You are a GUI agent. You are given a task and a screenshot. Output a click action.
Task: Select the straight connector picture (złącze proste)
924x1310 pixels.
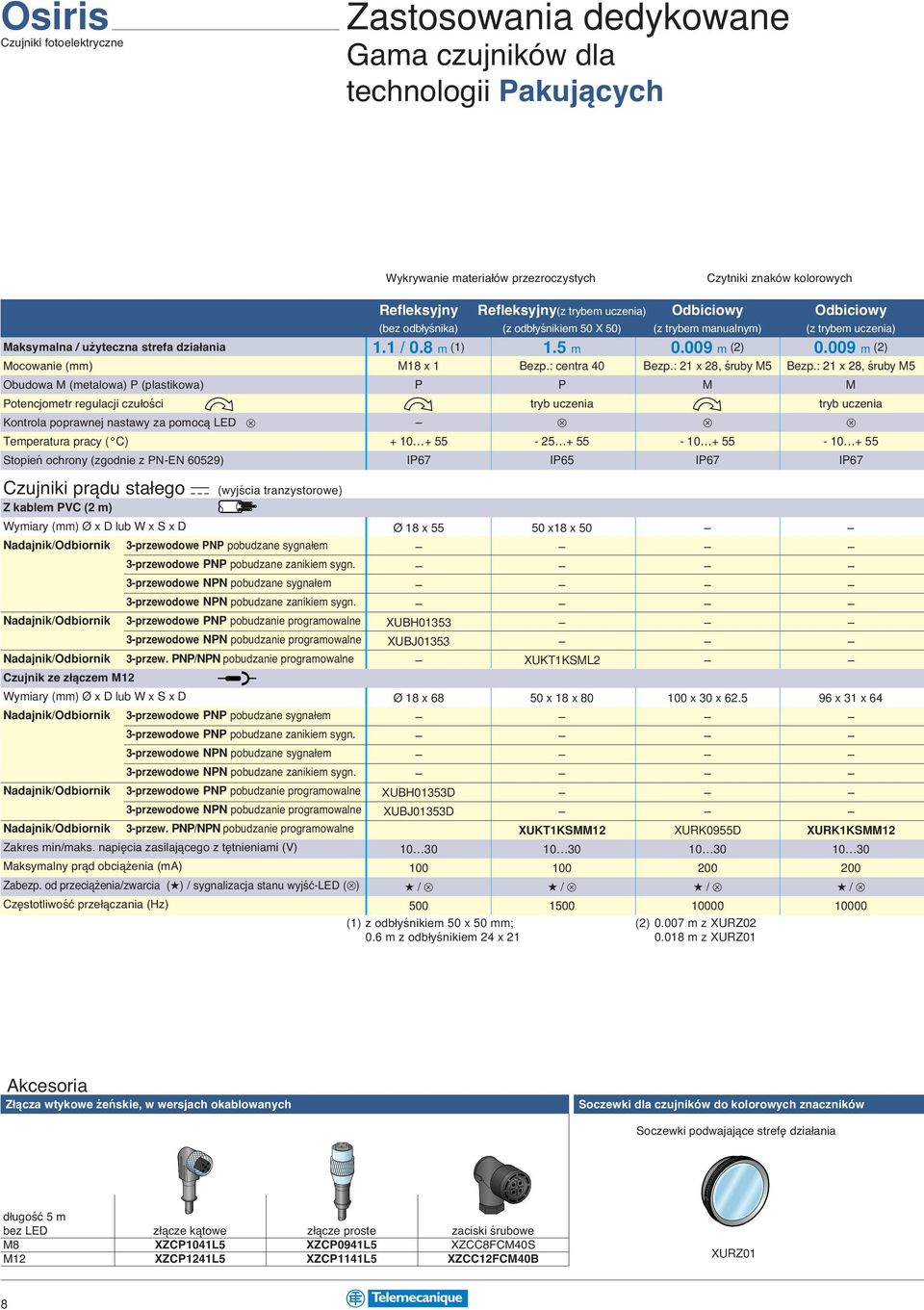click(342, 1180)
